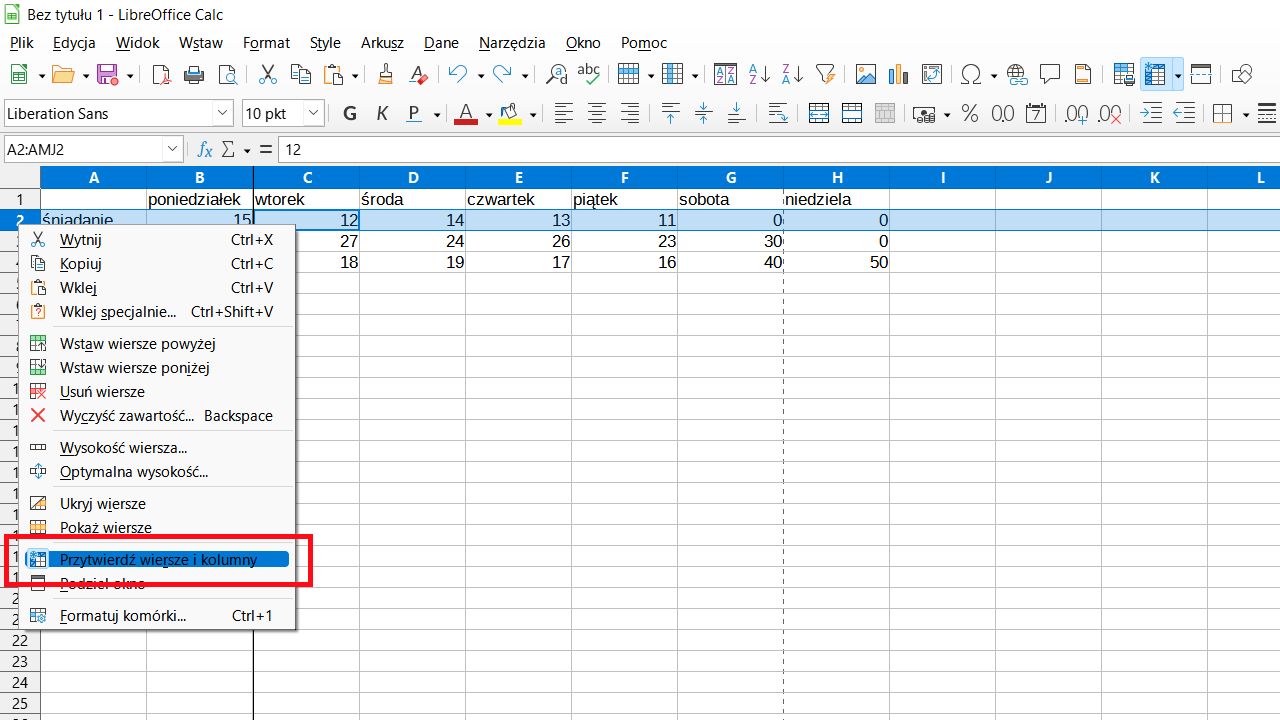This screenshot has height=720, width=1280.
Task: Sort data ascending with the A-Z icon
Action: pyautogui.click(x=759, y=74)
